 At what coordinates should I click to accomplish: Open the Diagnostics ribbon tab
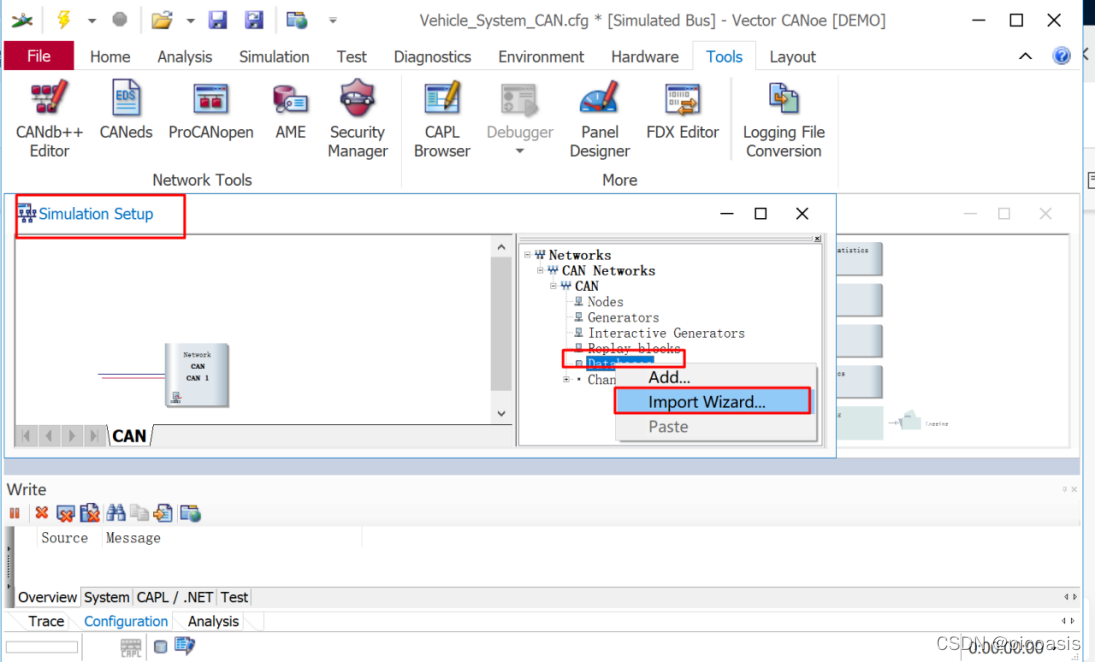pos(432,57)
